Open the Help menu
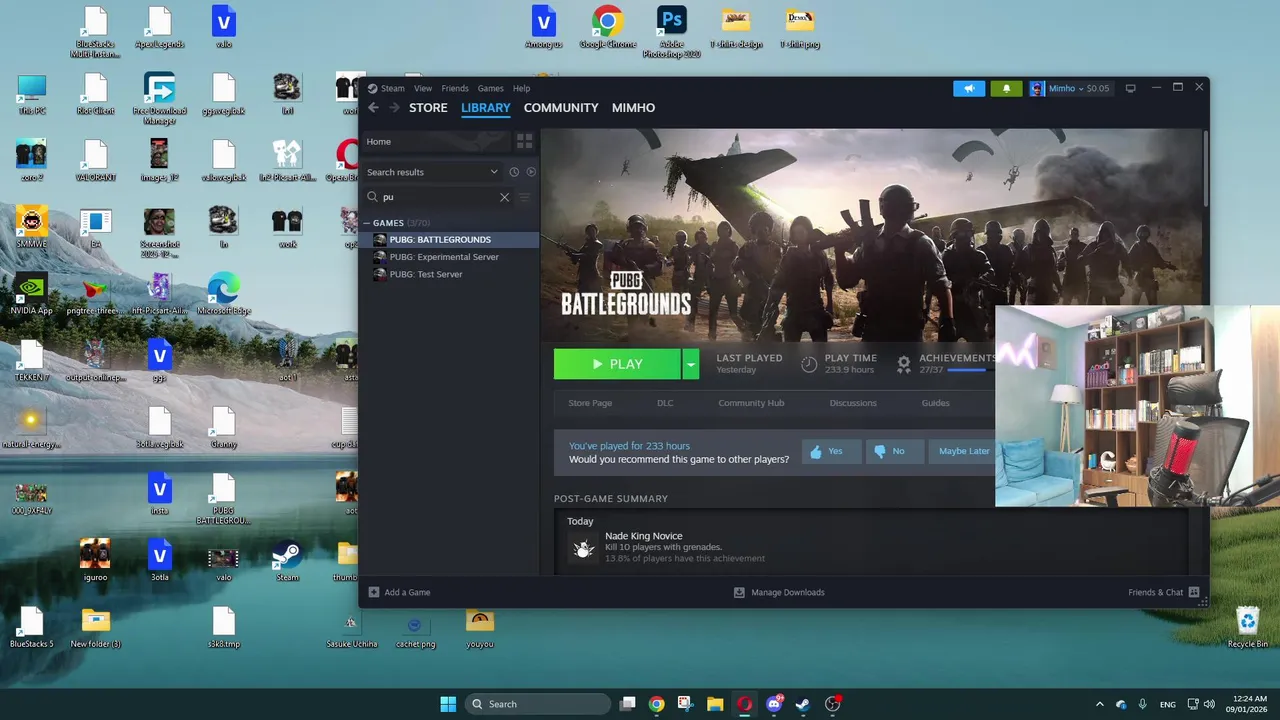This screenshot has width=1280, height=720. 521,88
